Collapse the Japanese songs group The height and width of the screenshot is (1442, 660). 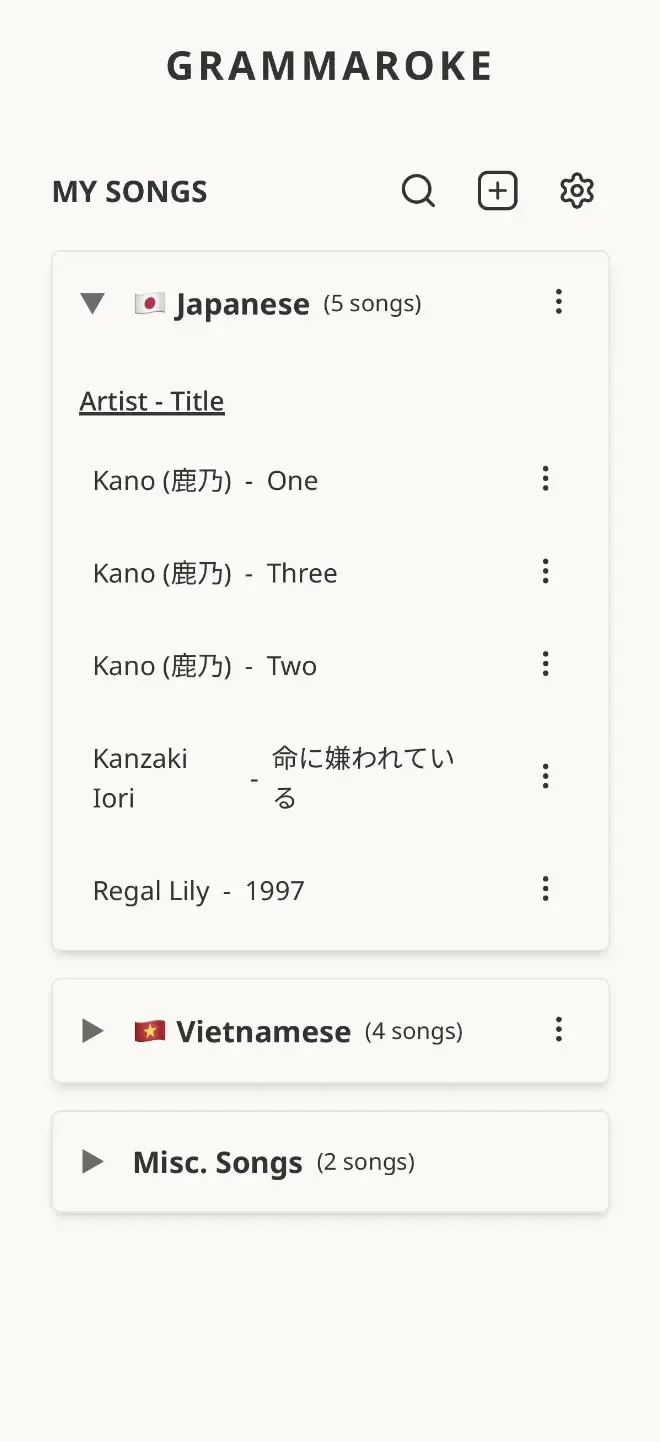[93, 303]
